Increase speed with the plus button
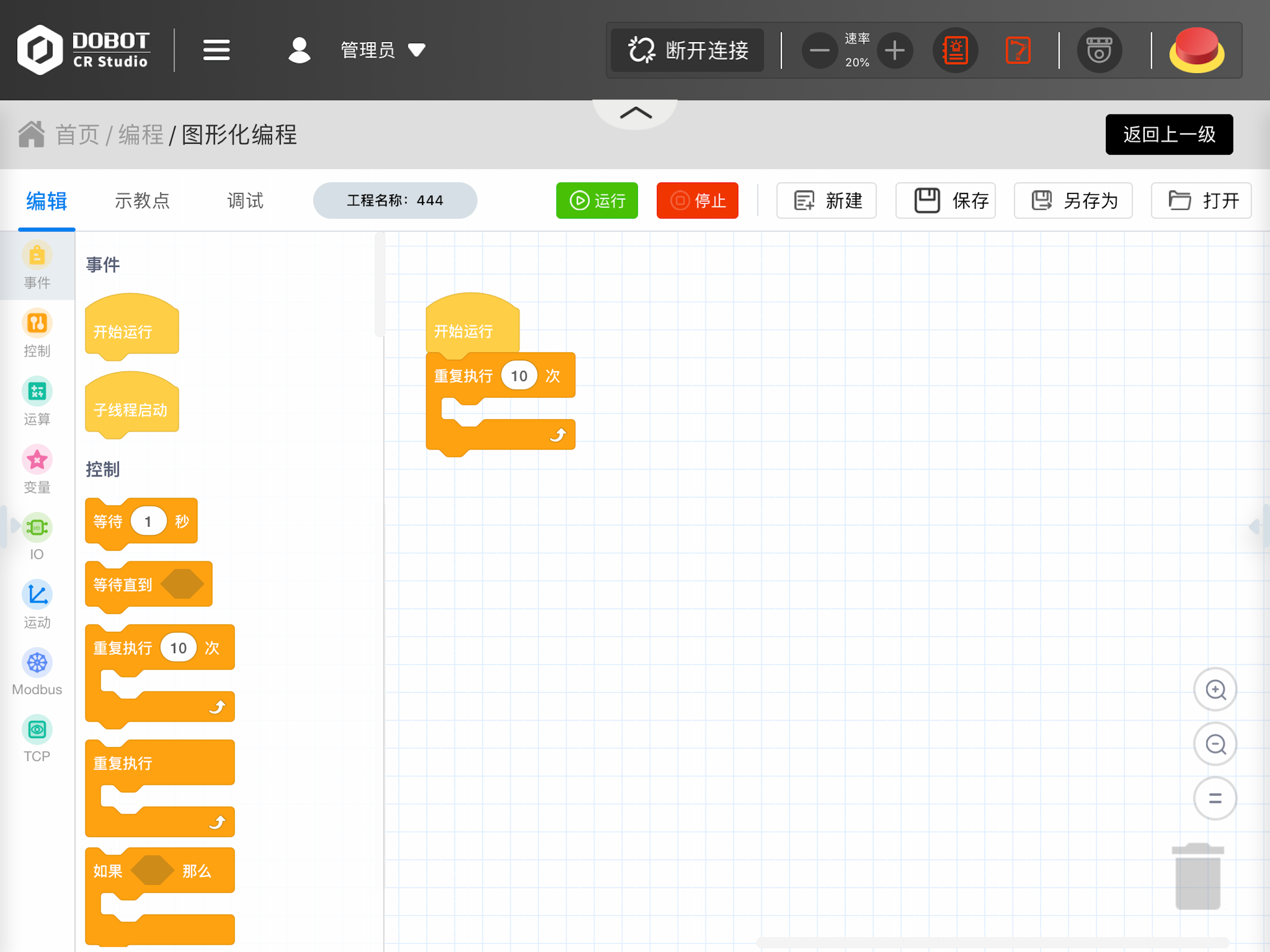The height and width of the screenshot is (952, 1270). point(894,51)
